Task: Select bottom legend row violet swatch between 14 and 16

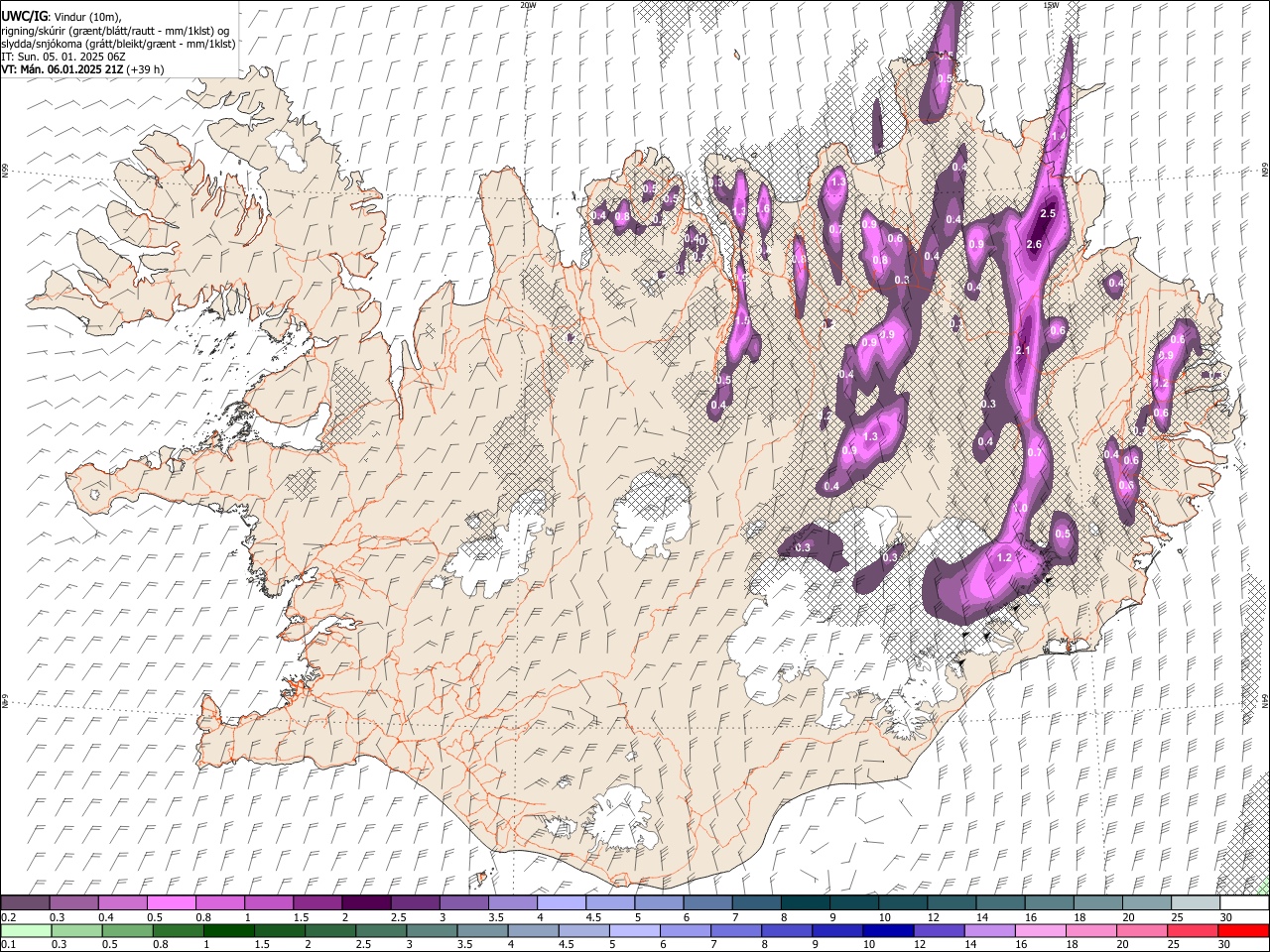Action: [x=989, y=930]
